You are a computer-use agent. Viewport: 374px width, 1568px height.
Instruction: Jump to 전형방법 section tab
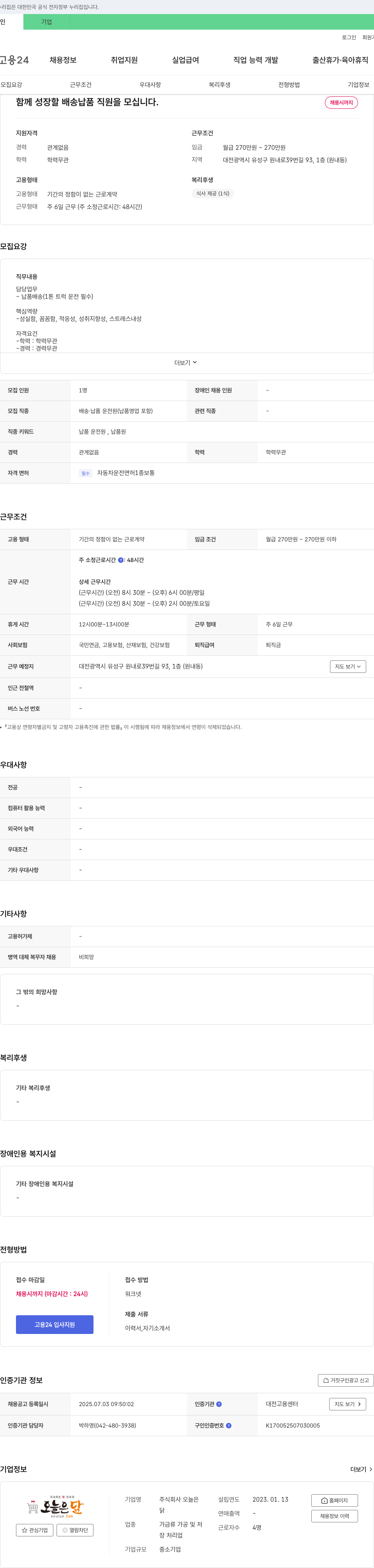[289, 85]
